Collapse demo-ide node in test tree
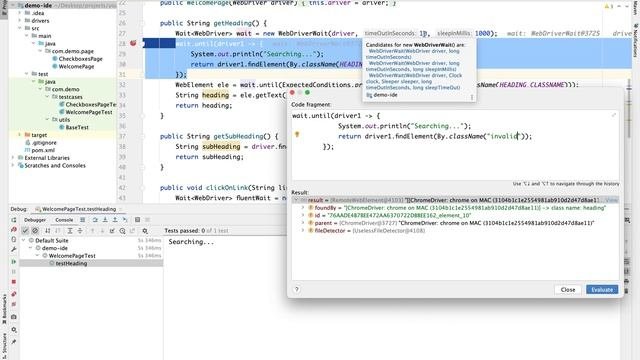 click(30, 248)
